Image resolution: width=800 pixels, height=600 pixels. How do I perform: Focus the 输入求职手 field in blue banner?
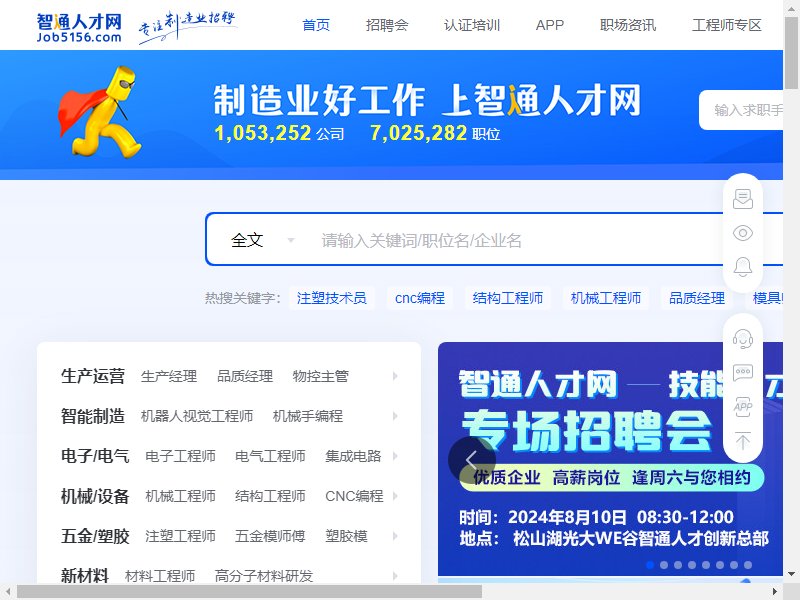pyautogui.click(x=741, y=110)
